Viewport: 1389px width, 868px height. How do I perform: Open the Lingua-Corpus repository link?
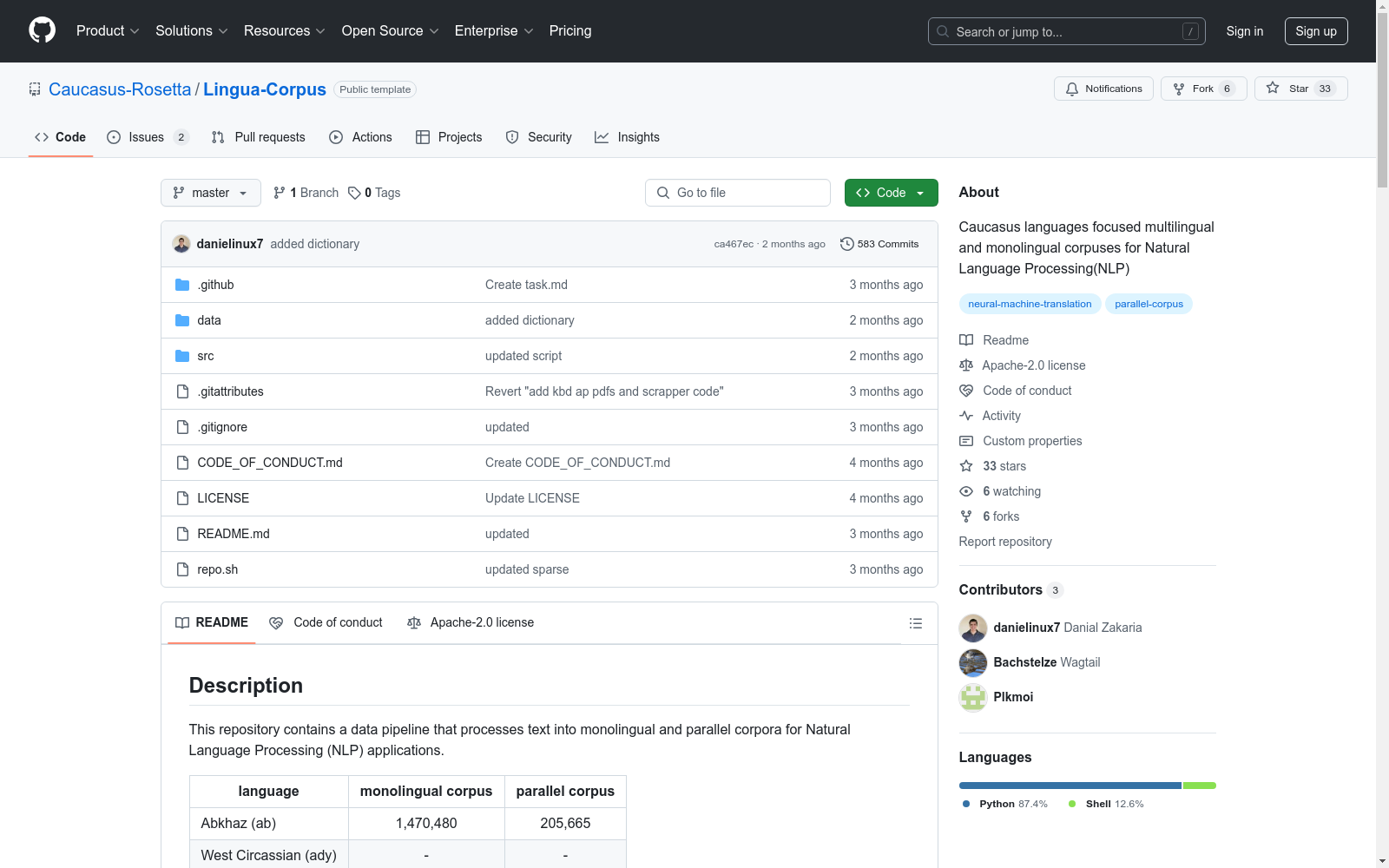(x=265, y=89)
